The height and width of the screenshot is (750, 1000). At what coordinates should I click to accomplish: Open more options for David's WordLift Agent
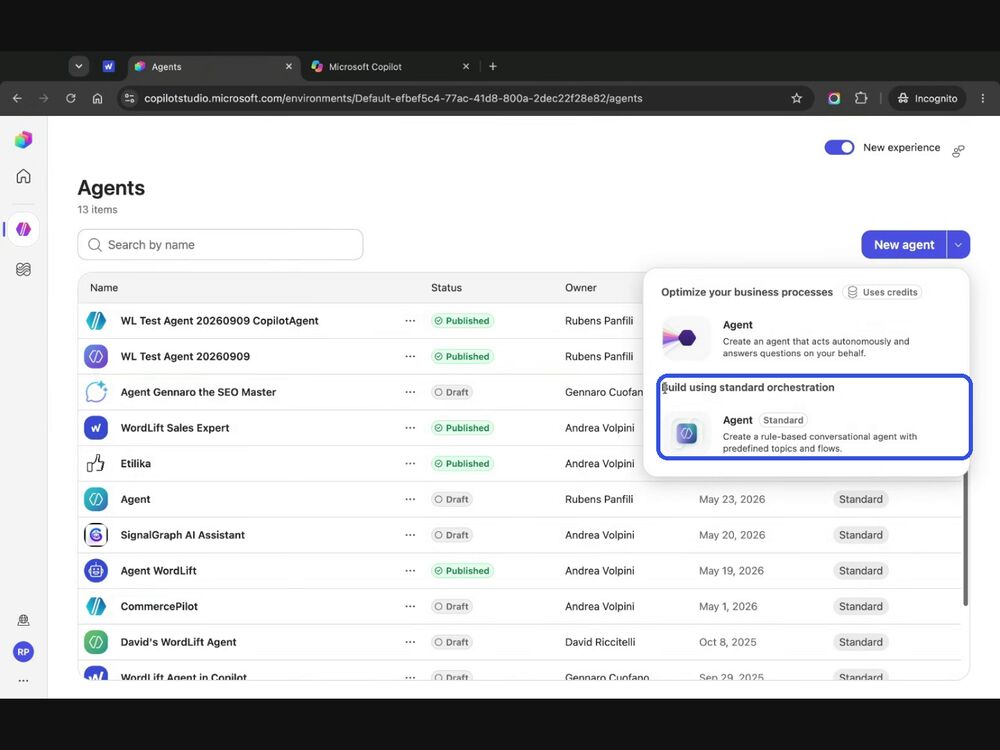(410, 642)
